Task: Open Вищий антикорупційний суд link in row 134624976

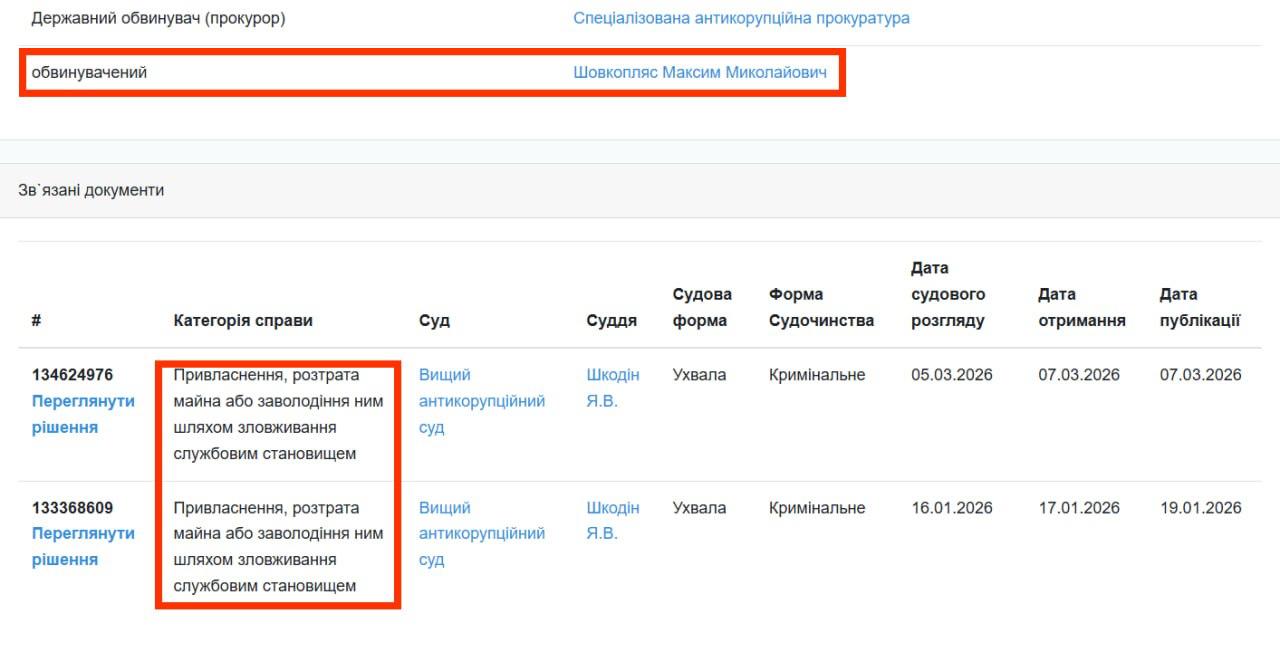Action: point(482,401)
